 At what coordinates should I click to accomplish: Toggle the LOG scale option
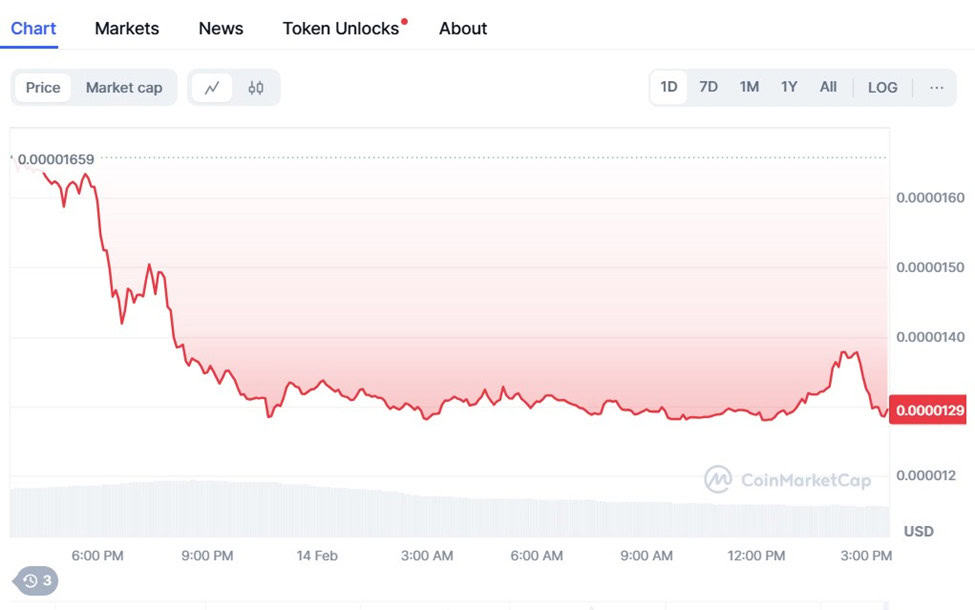882,88
